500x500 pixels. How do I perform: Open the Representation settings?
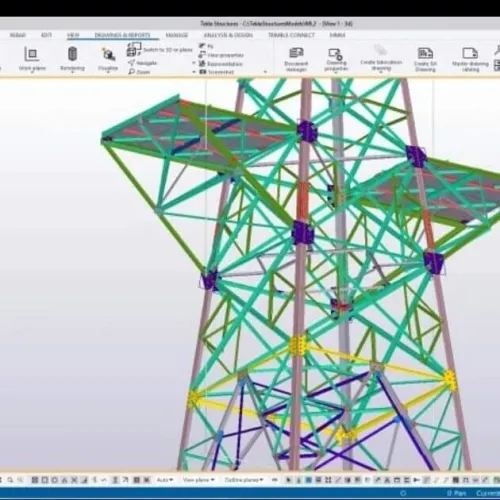221,63
